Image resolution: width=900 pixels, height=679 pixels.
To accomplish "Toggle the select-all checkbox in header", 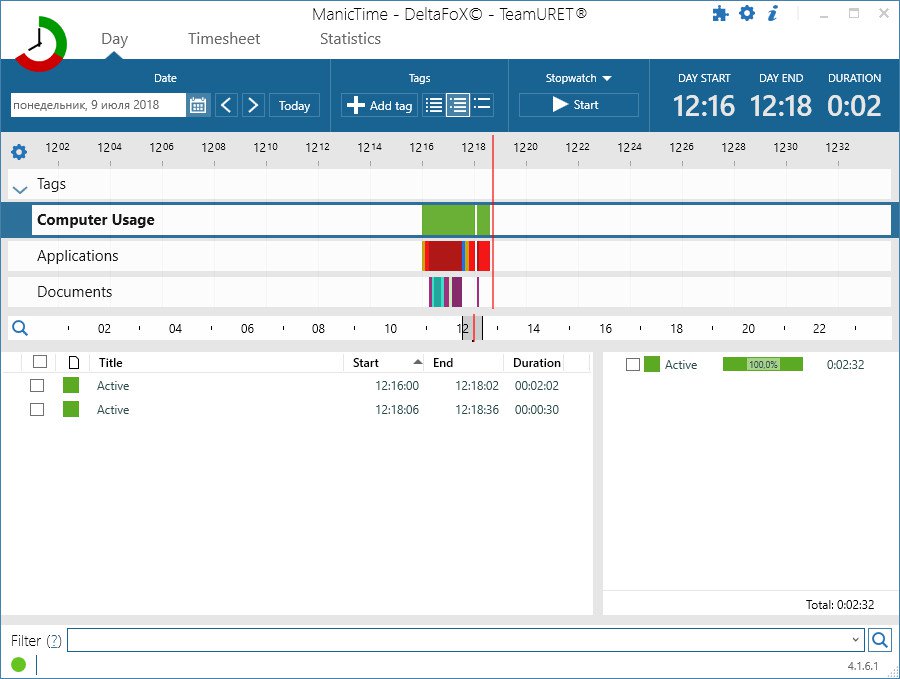I will click(40, 362).
